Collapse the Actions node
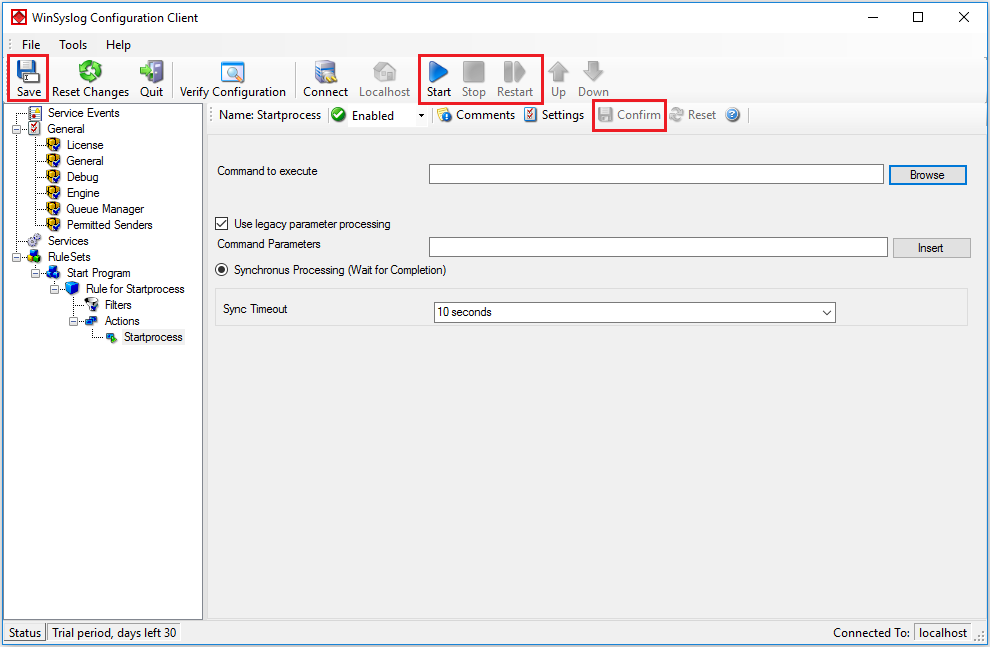 coord(73,321)
